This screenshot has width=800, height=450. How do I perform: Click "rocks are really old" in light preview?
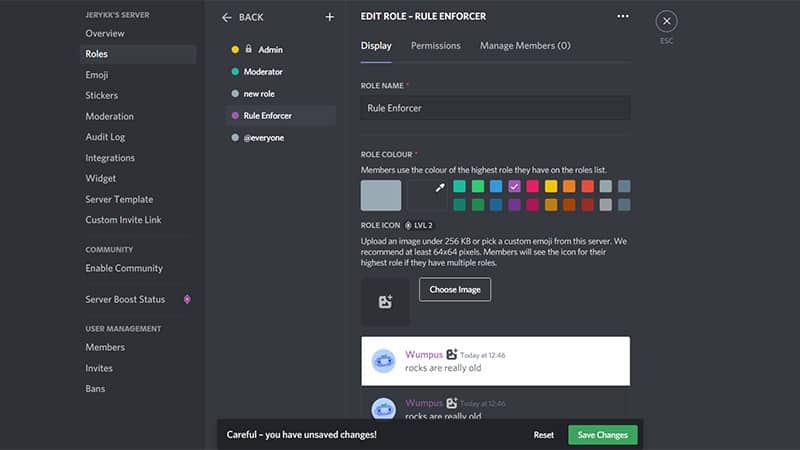click(x=443, y=368)
